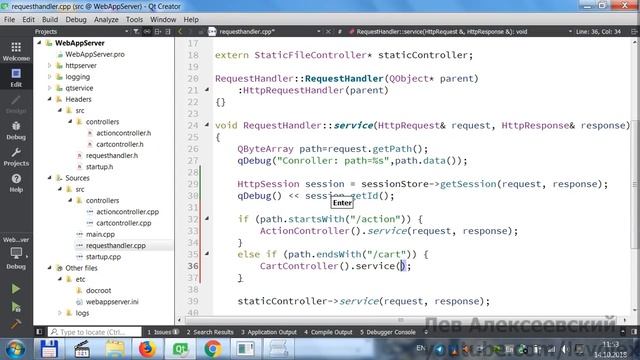Viewport: 640px width, 360px height.
Task: Select cartcontroller.h in the tree
Action: (x=120, y=144)
